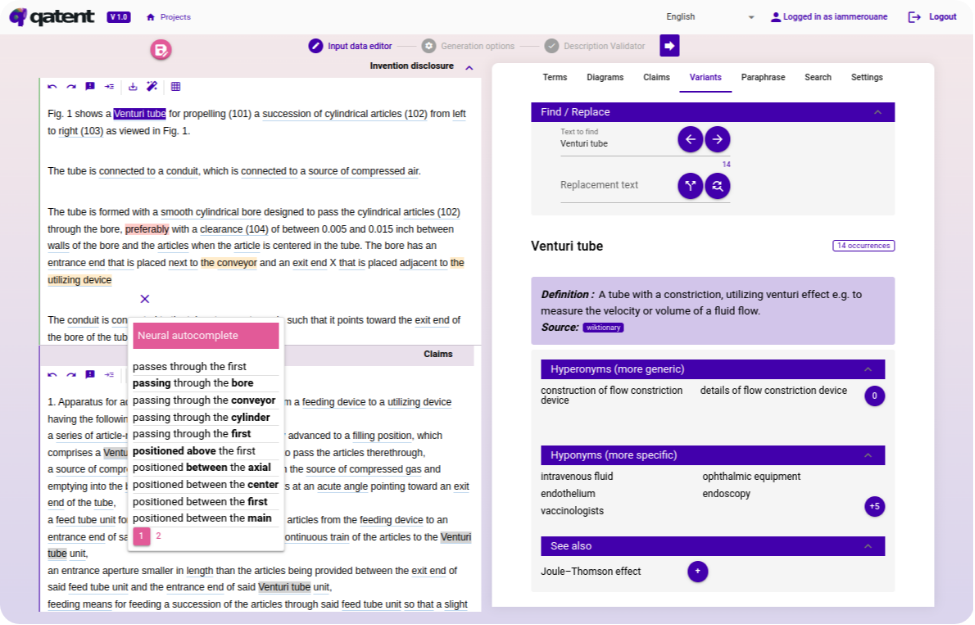Viewport: 975px width, 625px height.
Task: Insert a table using the grid icon
Action: point(175,87)
